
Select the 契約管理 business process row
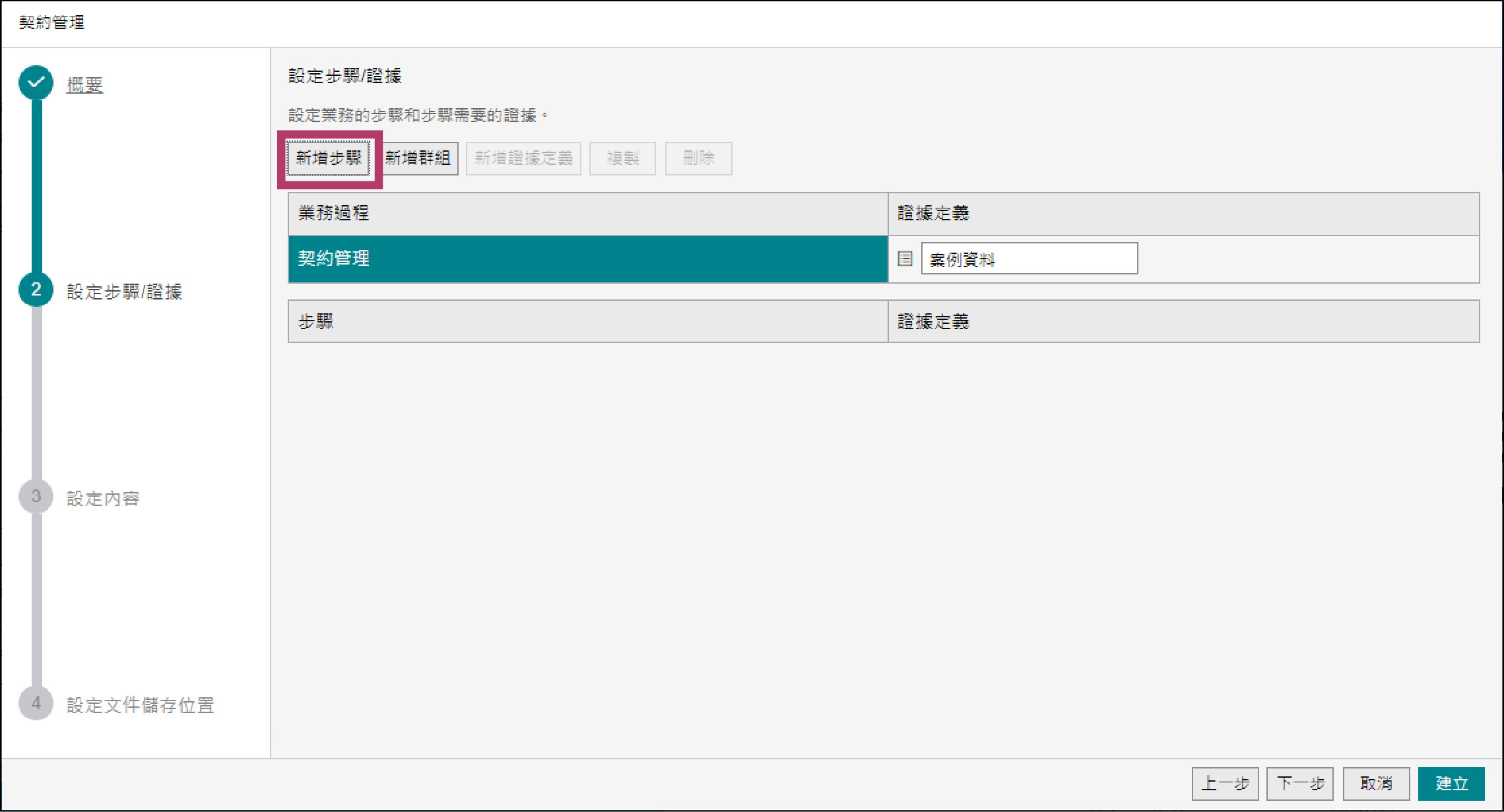[587, 259]
